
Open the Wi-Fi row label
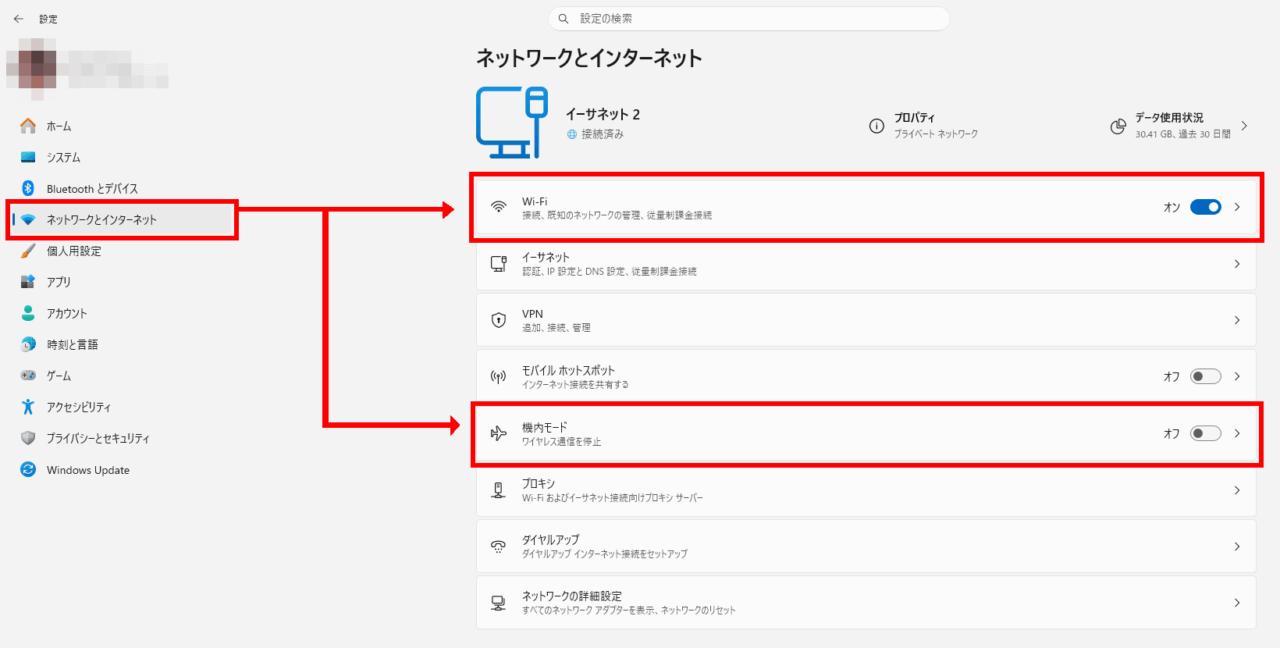pos(534,201)
